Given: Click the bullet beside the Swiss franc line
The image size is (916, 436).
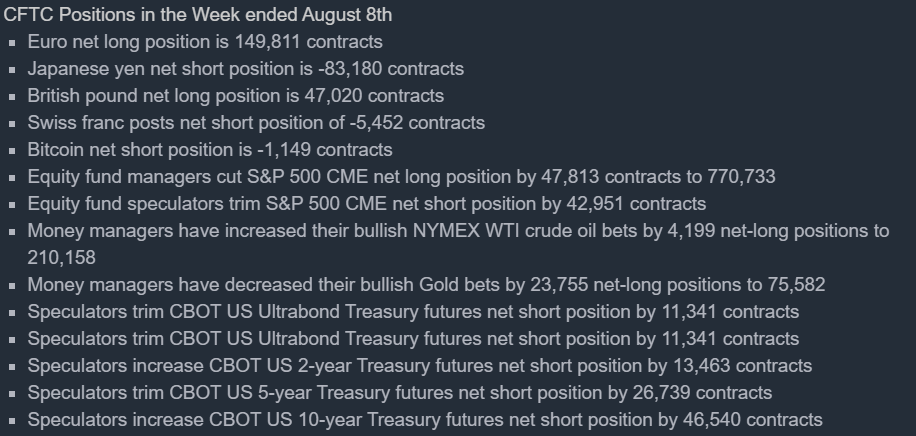Looking at the screenshot, I should 12,124.
